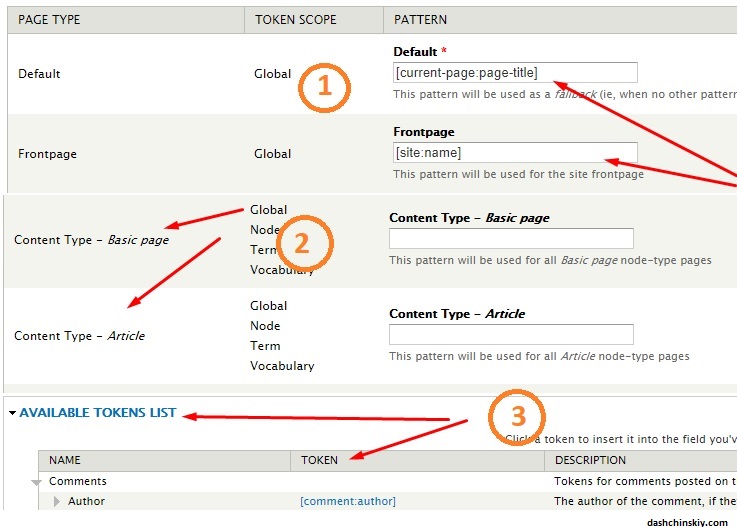
Task: Focus the Default pattern input field
Action: coord(515,73)
